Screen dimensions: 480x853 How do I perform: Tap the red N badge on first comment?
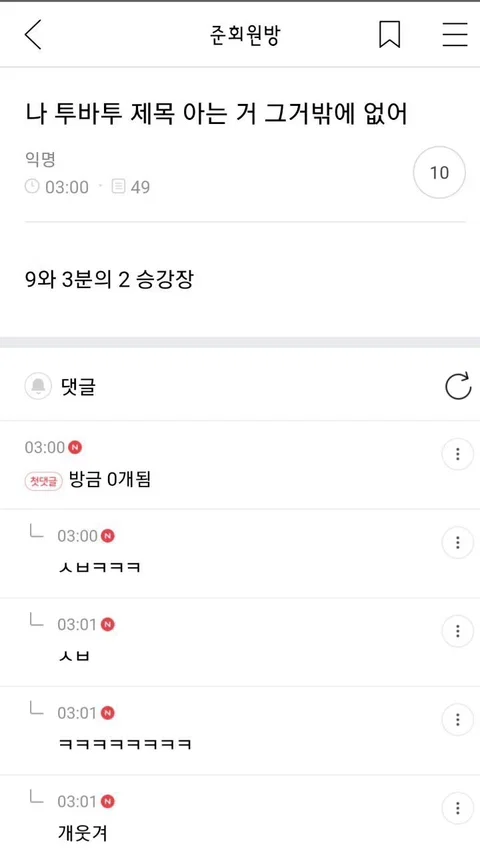pos(75,448)
